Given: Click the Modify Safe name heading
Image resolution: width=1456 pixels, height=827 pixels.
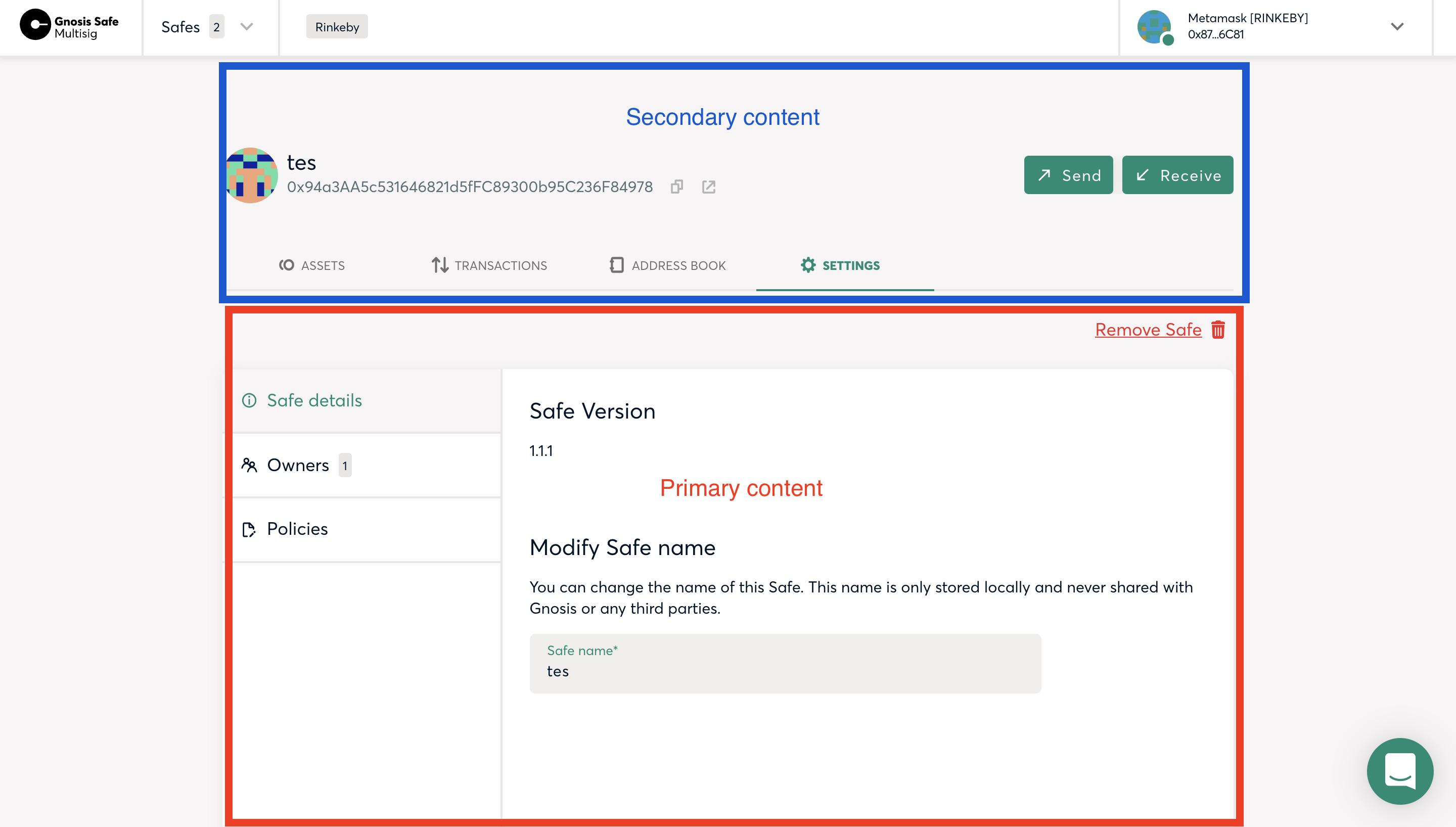Looking at the screenshot, I should pyautogui.click(x=622, y=547).
